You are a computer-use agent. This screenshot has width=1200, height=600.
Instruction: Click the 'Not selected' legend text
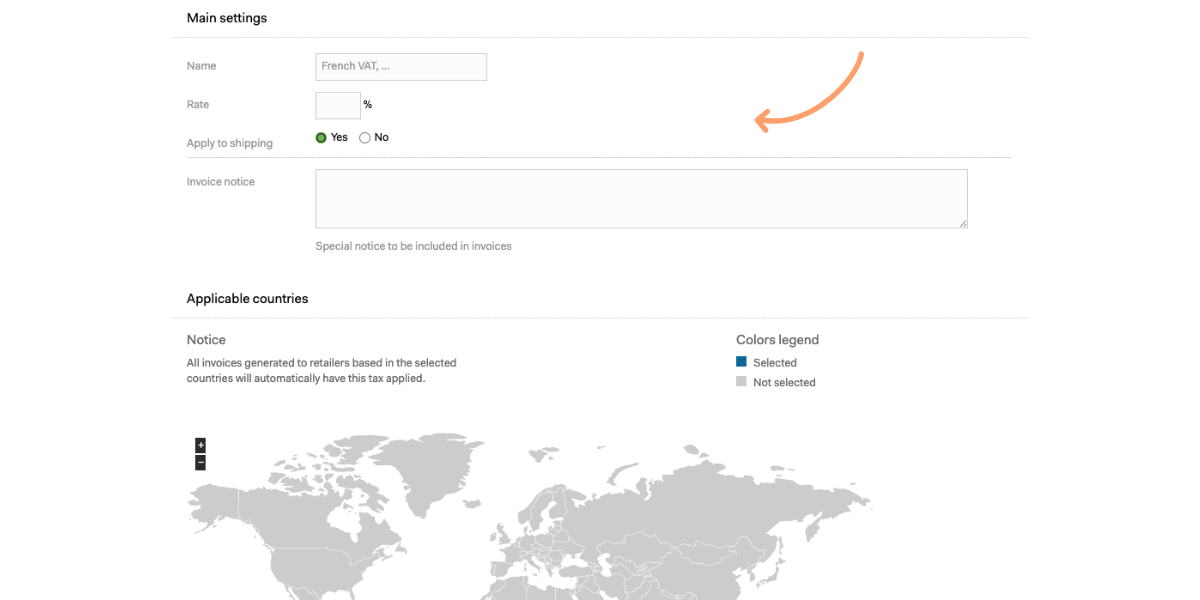pos(784,383)
